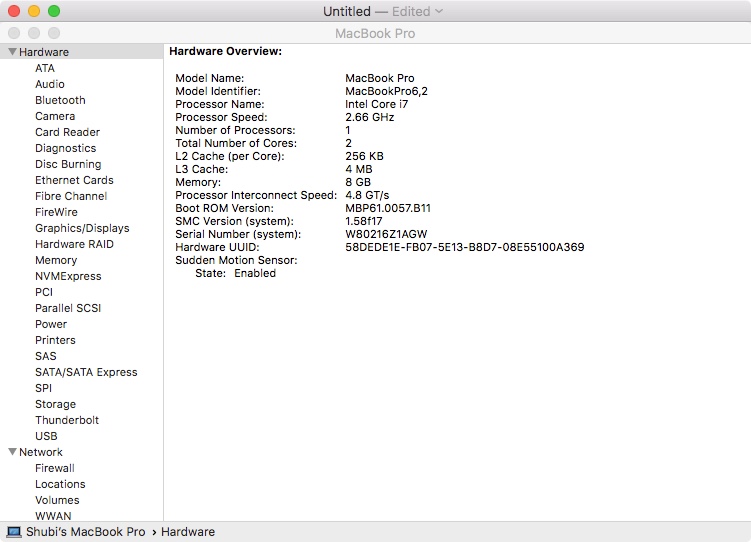
Task: Click Hardware segment in path bar
Action: pyautogui.click(x=188, y=532)
